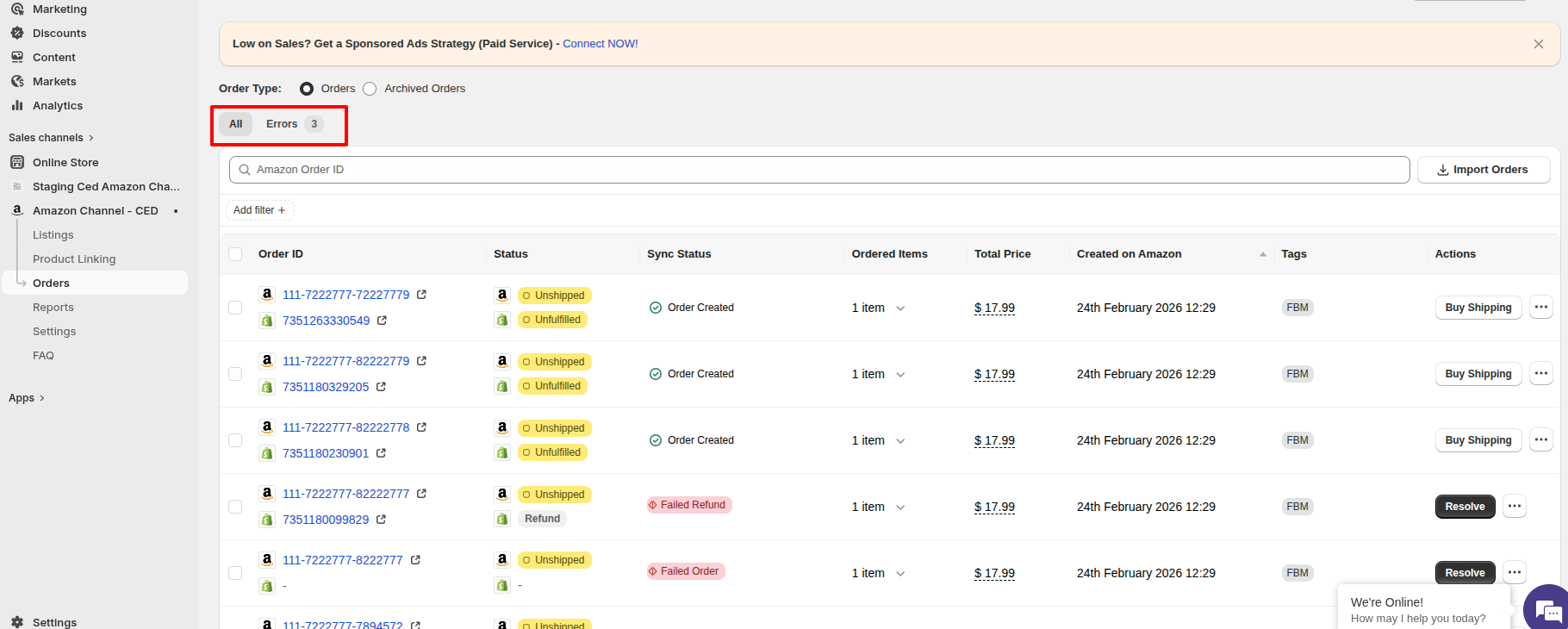Click the Amazon Channel - CED logo icon

point(17,210)
